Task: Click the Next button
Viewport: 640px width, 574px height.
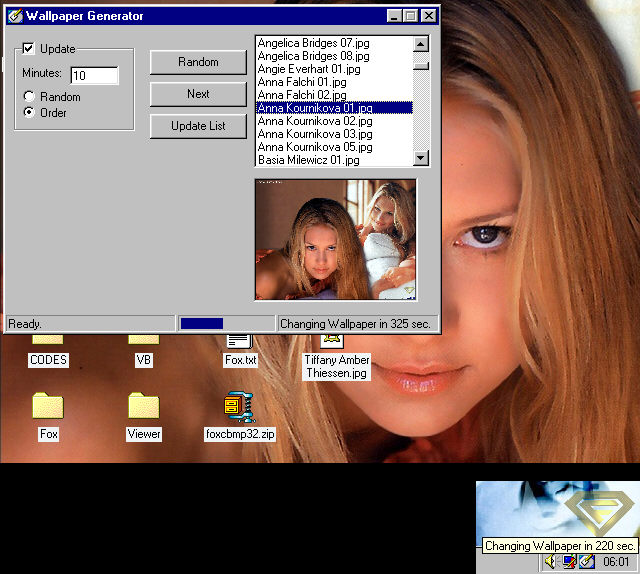Action: [x=198, y=94]
